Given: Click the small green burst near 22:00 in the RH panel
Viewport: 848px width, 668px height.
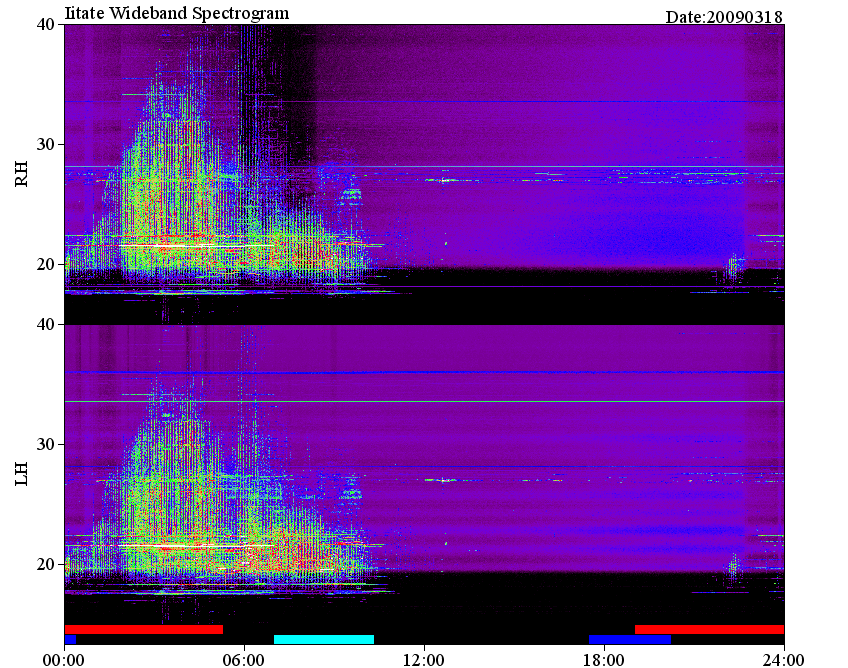Looking at the screenshot, I should click(x=733, y=267).
